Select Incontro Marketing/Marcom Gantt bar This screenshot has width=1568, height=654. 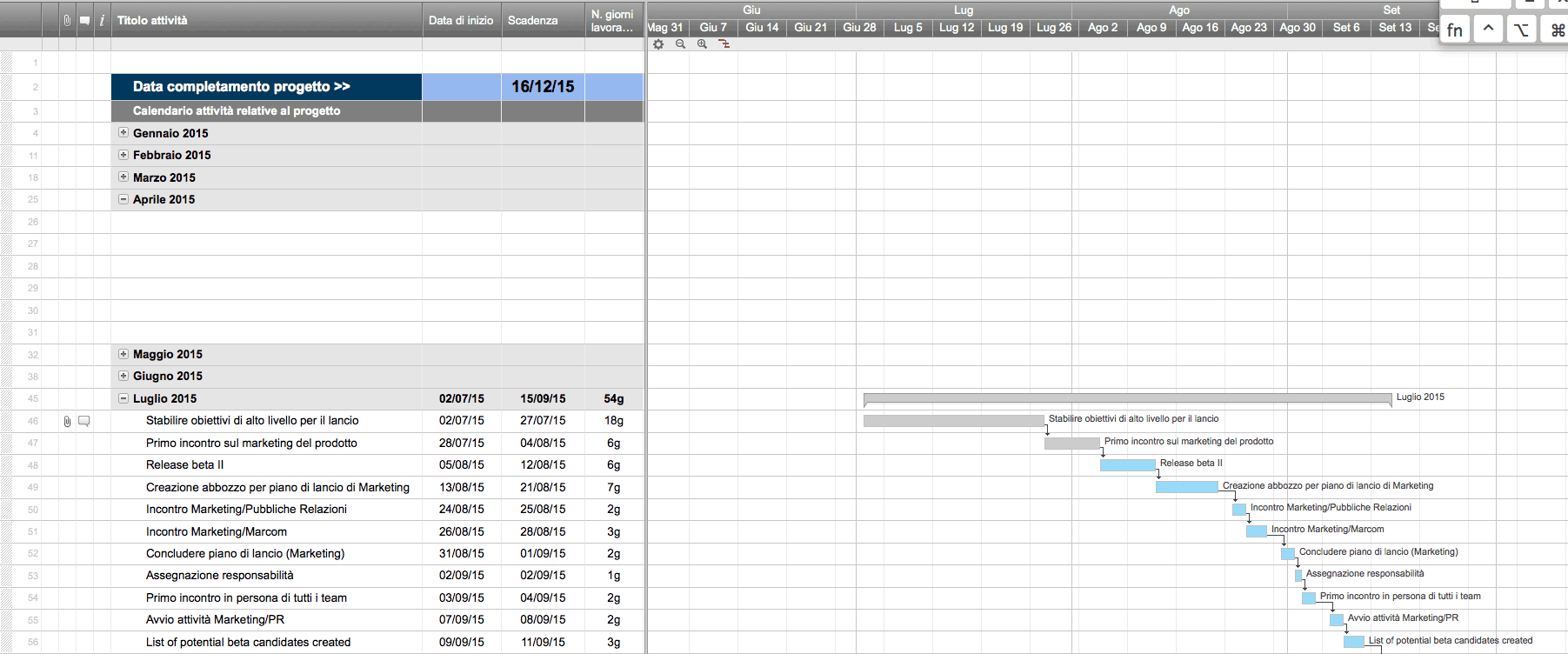tap(1257, 531)
